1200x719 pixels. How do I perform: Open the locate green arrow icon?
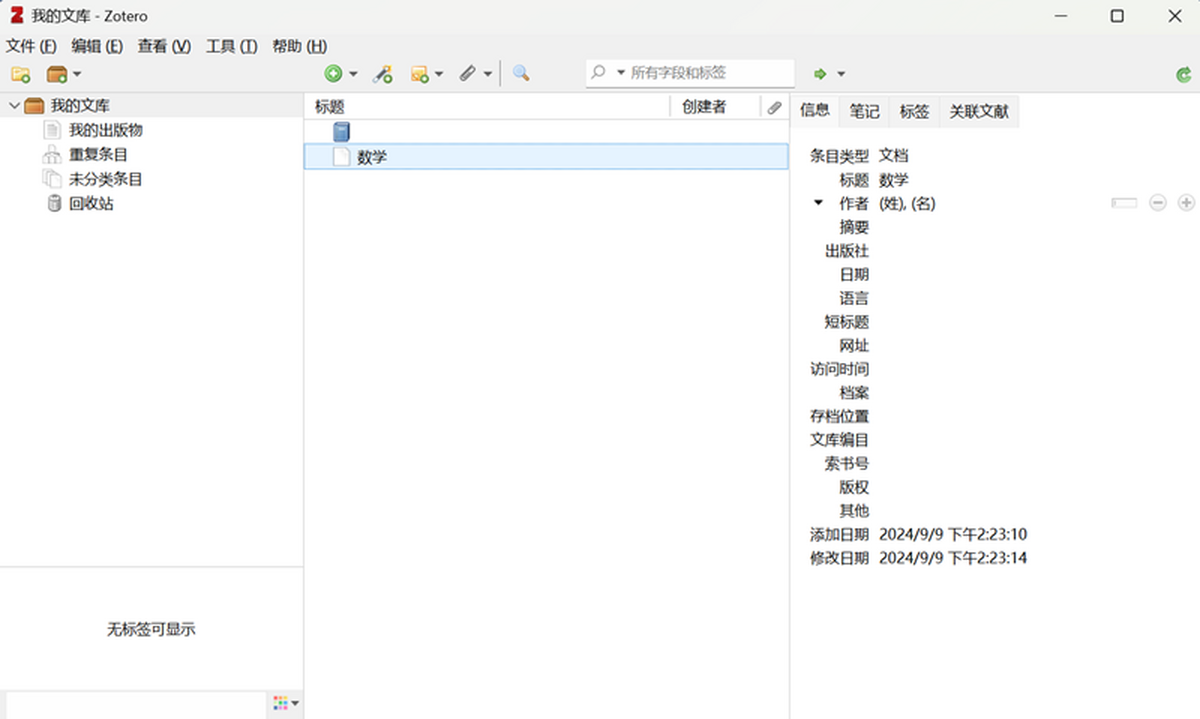(x=822, y=73)
